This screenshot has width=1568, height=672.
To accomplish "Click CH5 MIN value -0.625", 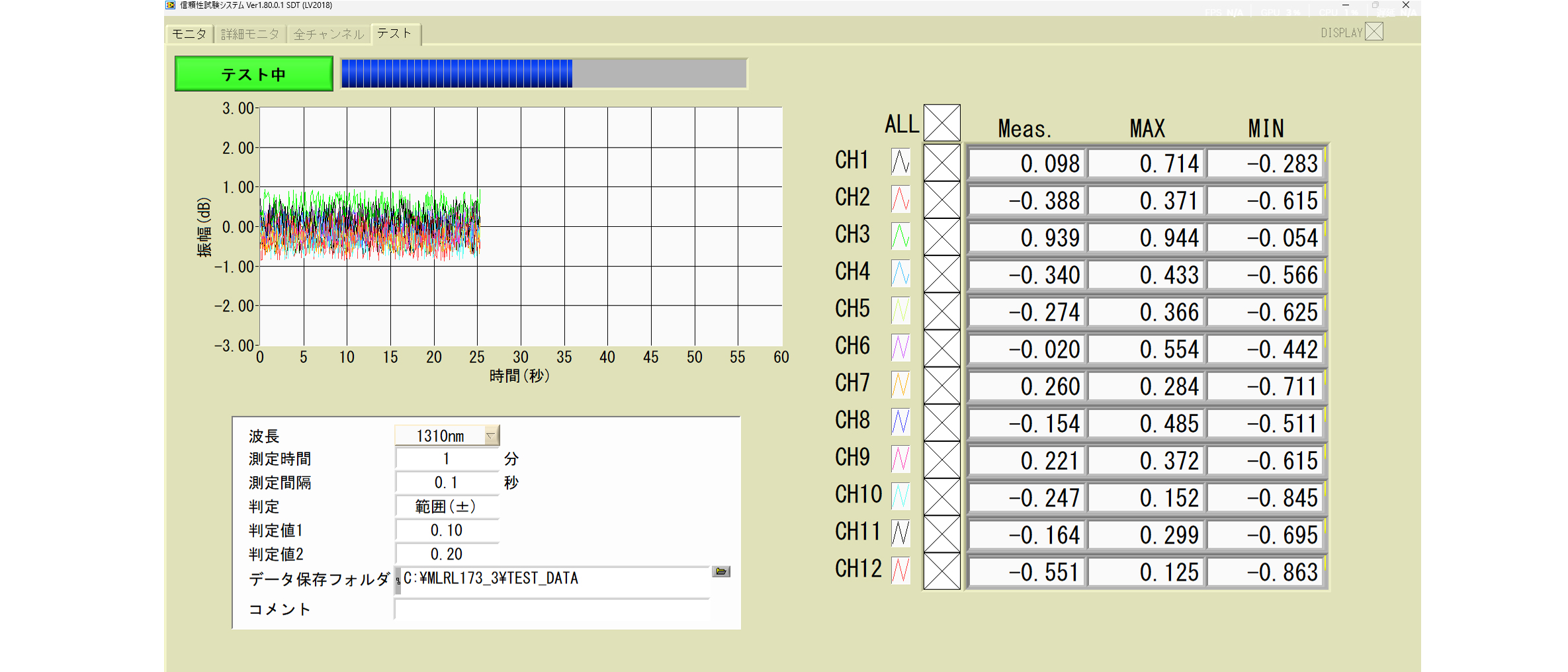I will [x=1265, y=312].
